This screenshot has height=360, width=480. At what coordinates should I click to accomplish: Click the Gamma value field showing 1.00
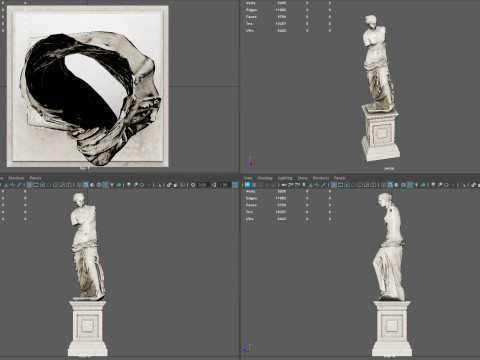coord(224,185)
